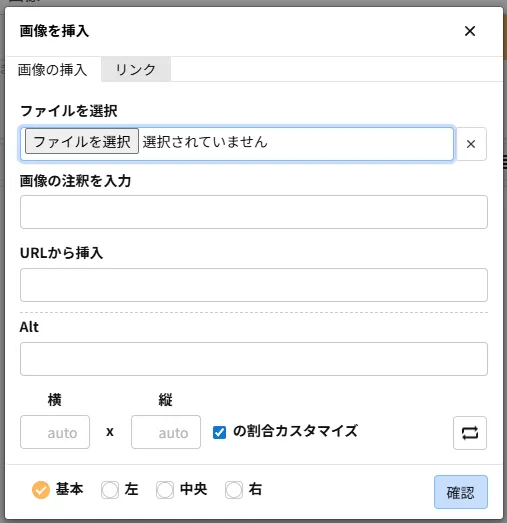The image size is (507, 523).
Task: Select the 右 alignment radio button
Action: (x=234, y=490)
